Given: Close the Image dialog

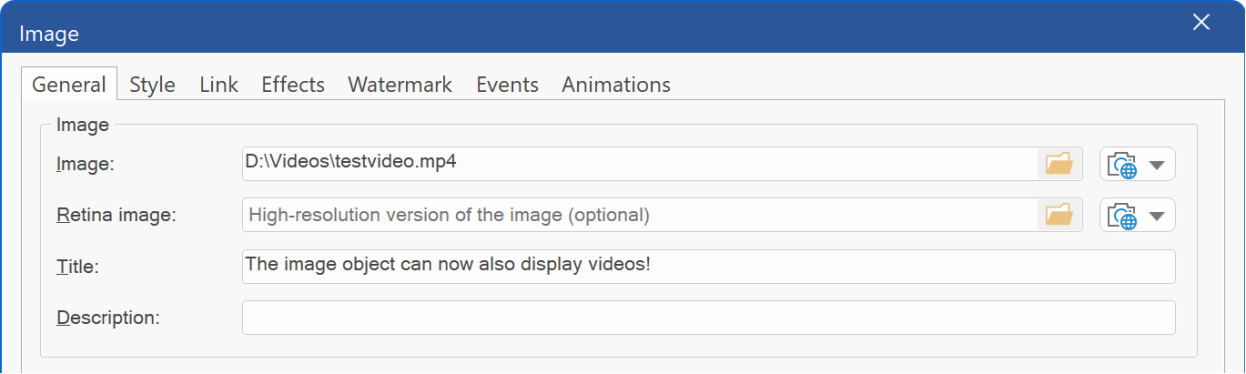Looking at the screenshot, I should click(x=1201, y=23).
